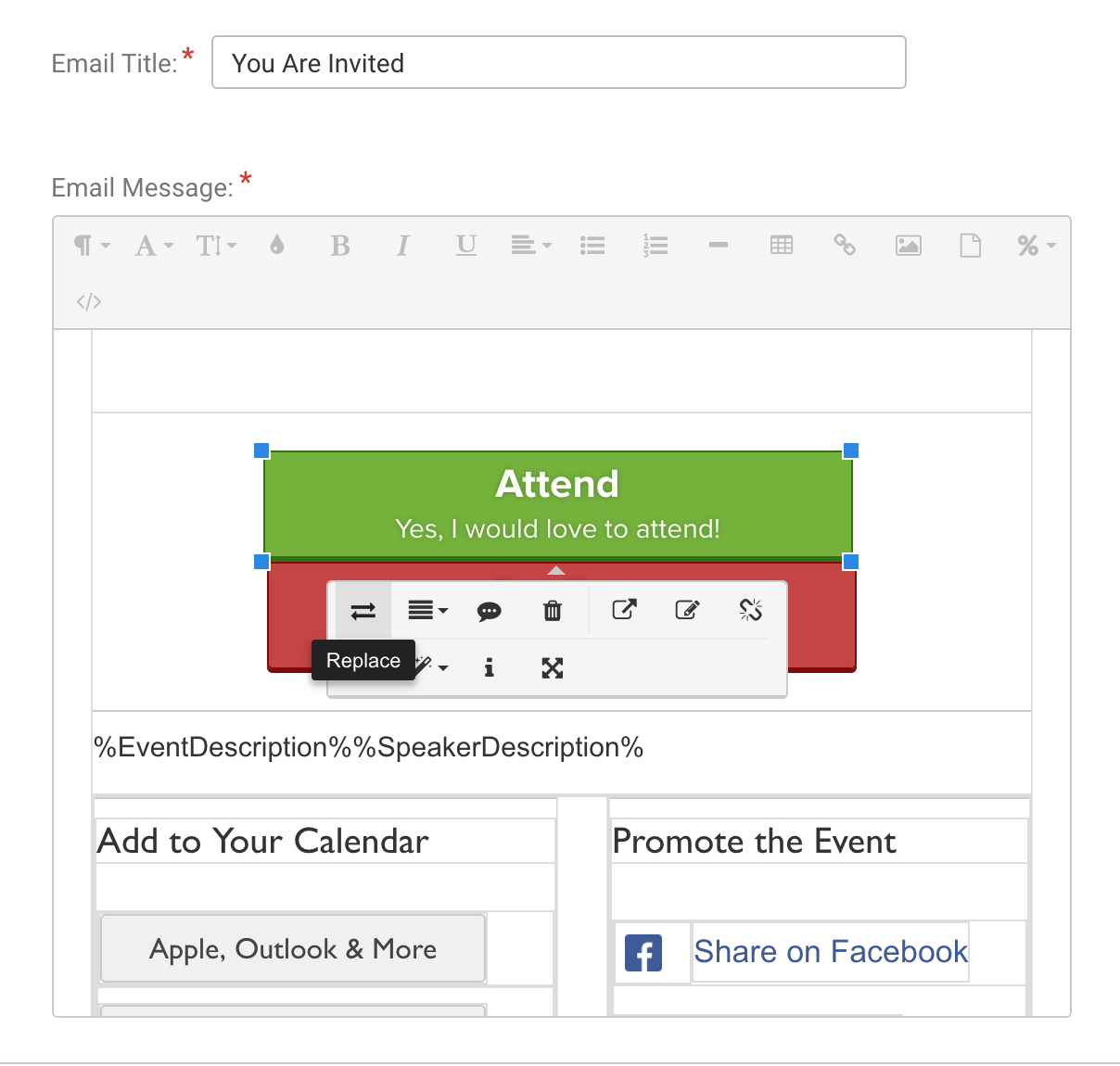Delete the selected image with trash icon
Screen dimensions: 1120x1066
(x=553, y=611)
